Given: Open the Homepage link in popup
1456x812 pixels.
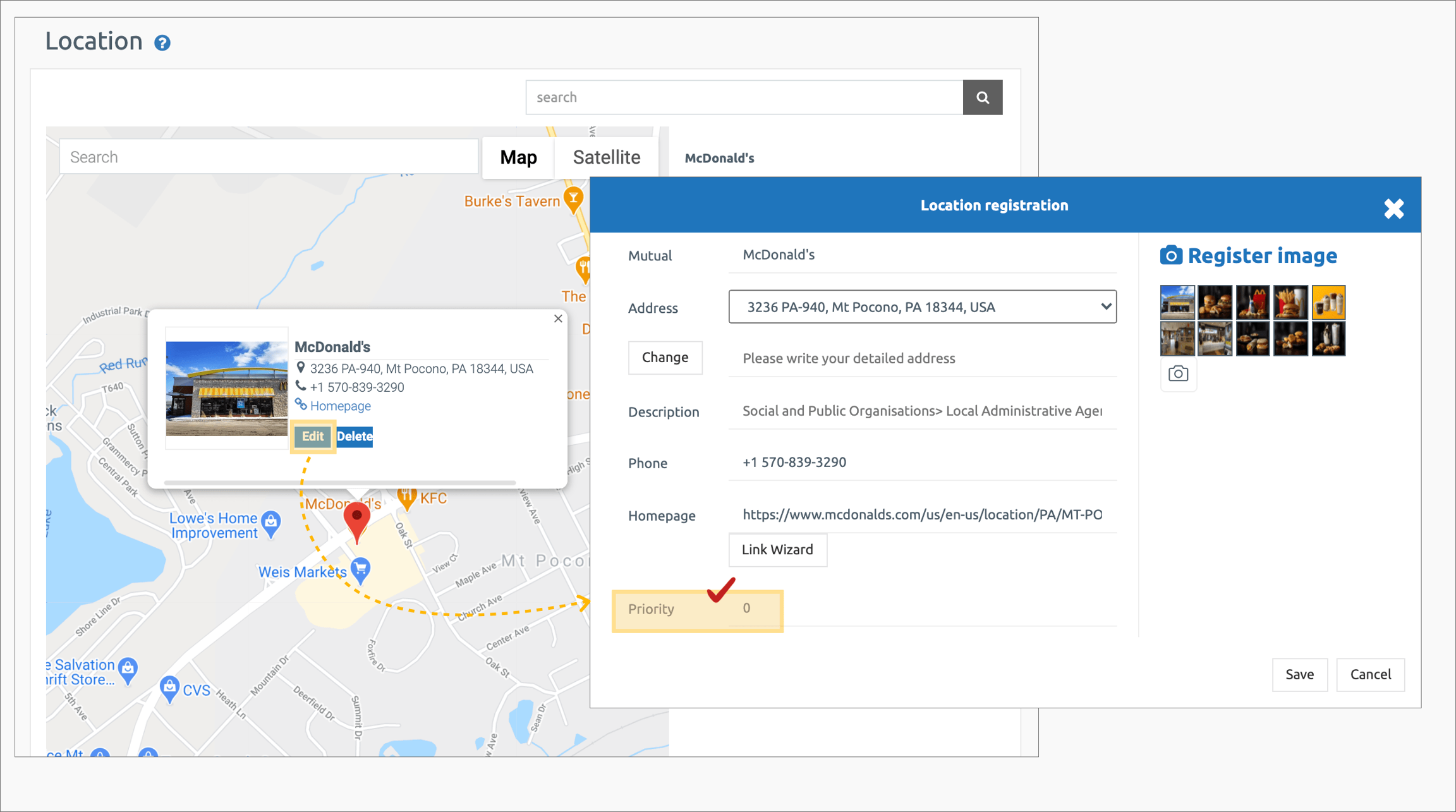Looking at the screenshot, I should point(340,406).
